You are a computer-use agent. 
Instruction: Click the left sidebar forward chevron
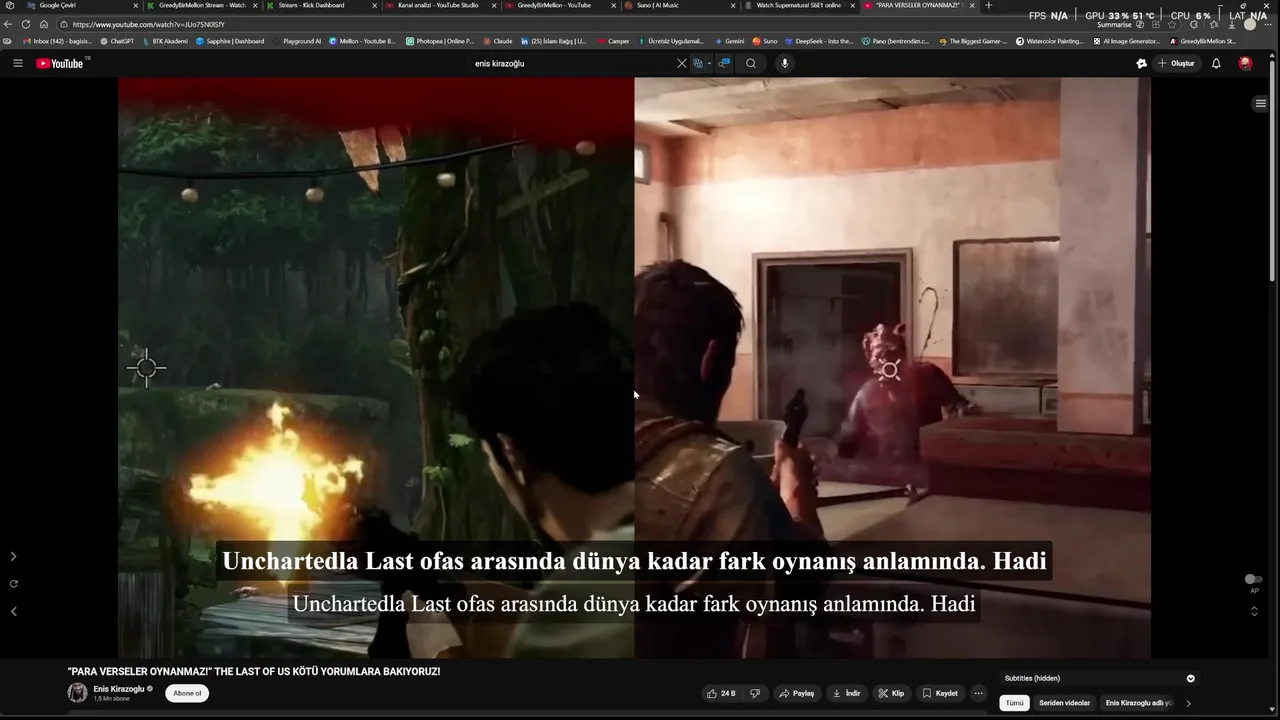[13, 556]
